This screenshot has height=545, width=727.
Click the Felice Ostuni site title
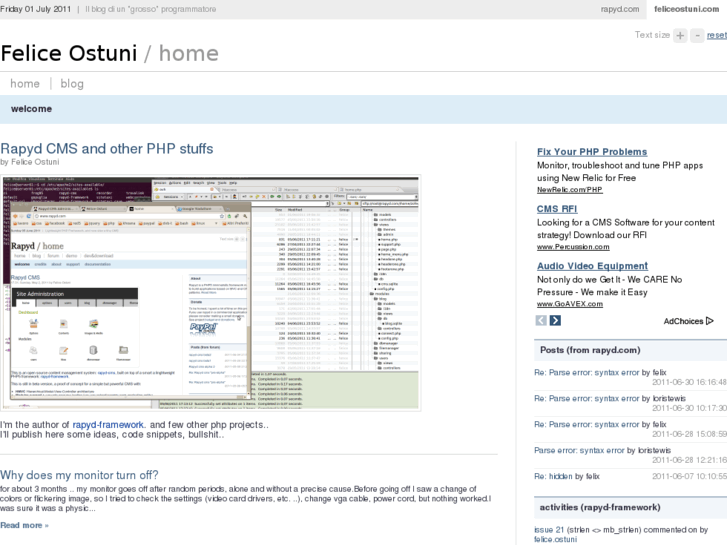point(69,53)
